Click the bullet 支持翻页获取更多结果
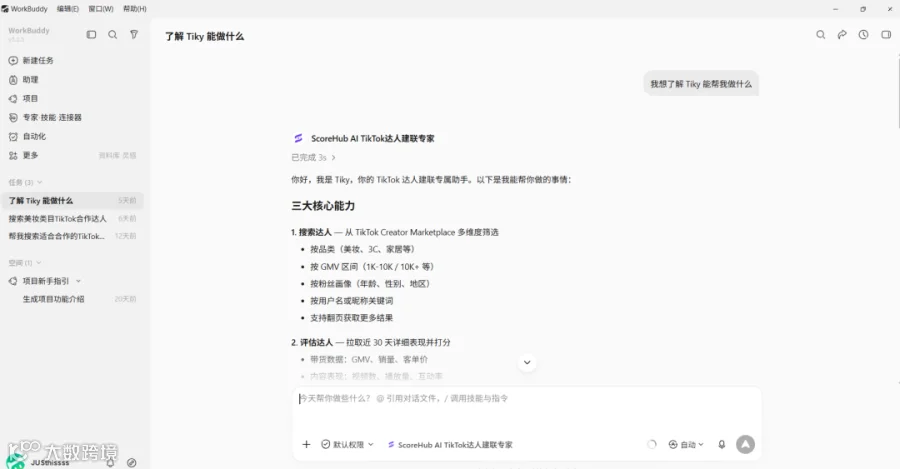Screen dimensions: 900x469 pos(351,318)
